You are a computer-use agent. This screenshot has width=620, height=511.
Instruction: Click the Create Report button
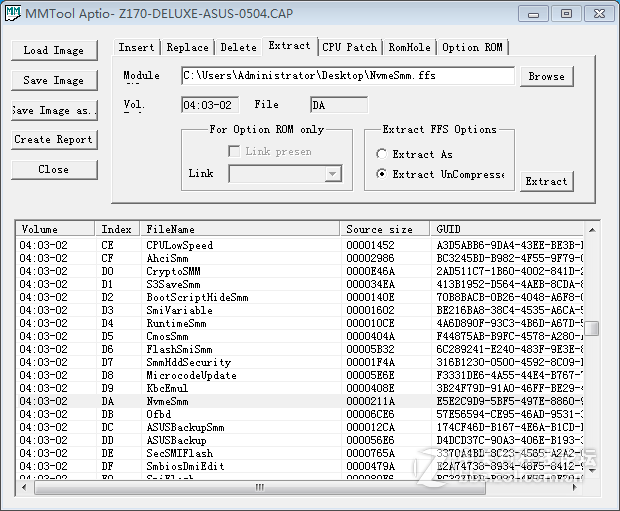[54, 140]
